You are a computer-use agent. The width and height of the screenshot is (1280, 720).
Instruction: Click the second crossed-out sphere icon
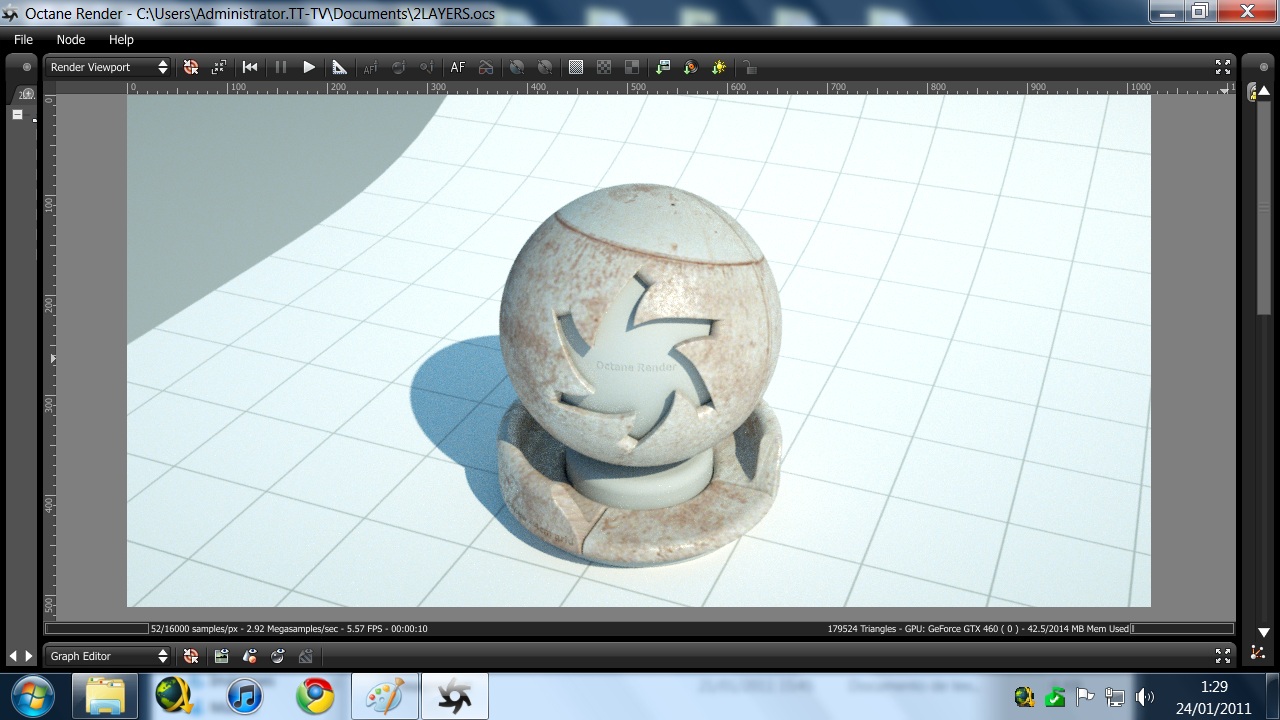[545, 67]
